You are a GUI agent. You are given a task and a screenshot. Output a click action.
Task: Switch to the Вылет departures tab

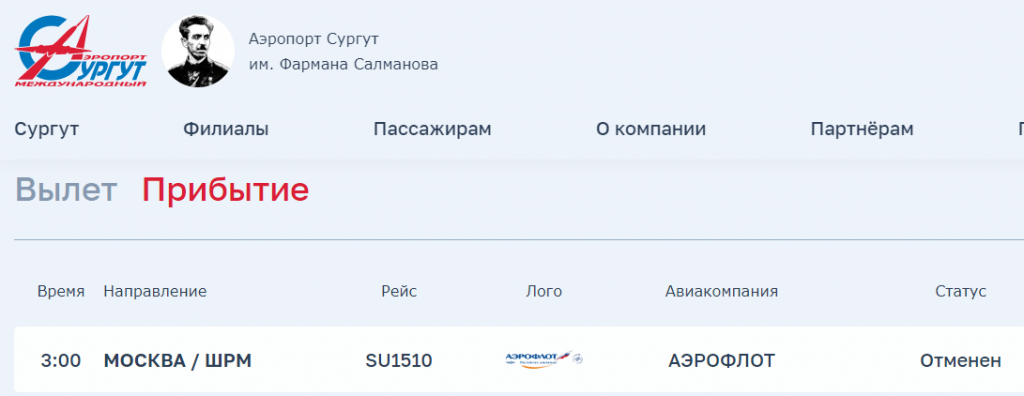click(66, 190)
